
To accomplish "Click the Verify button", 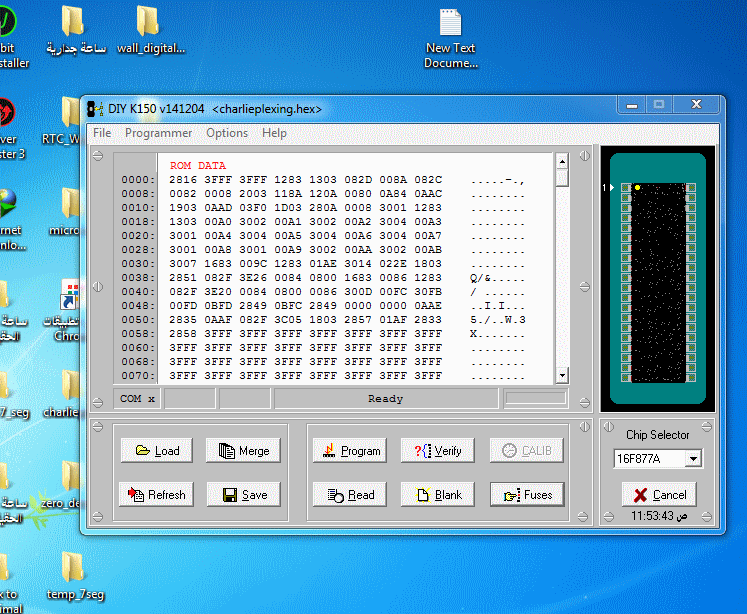I will pyautogui.click(x=437, y=450).
